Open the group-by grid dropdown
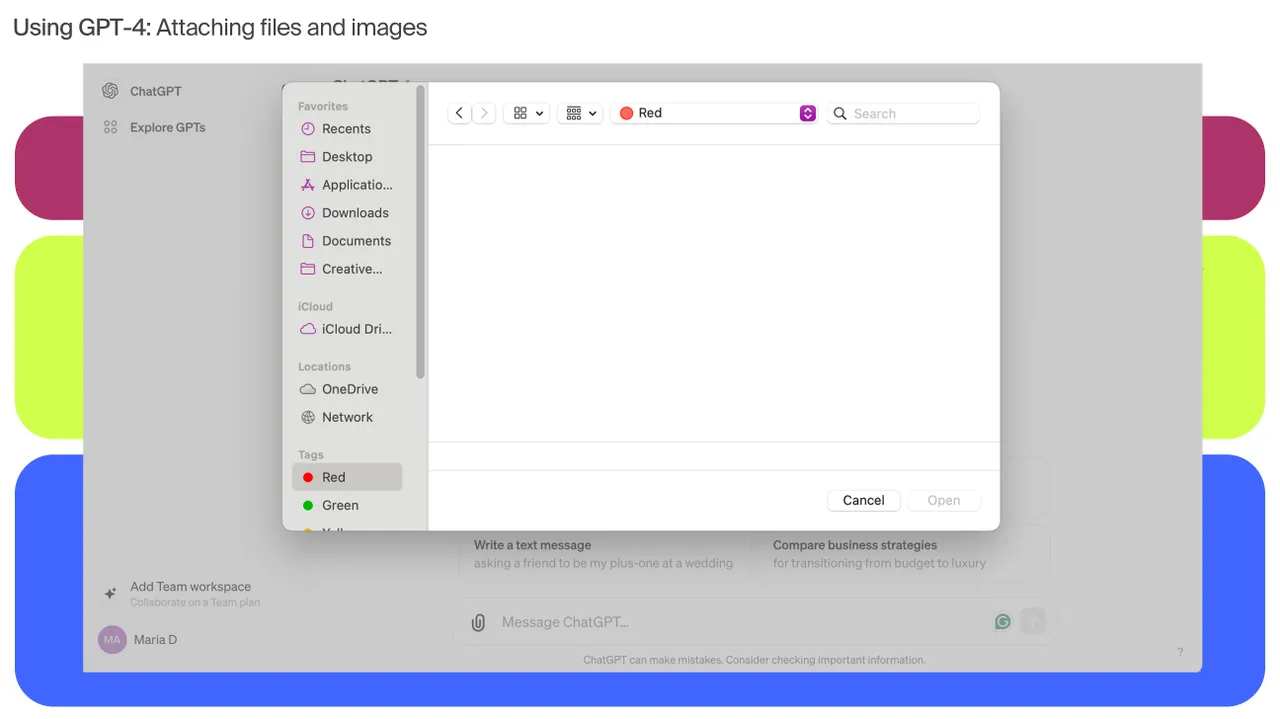 click(579, 113)
